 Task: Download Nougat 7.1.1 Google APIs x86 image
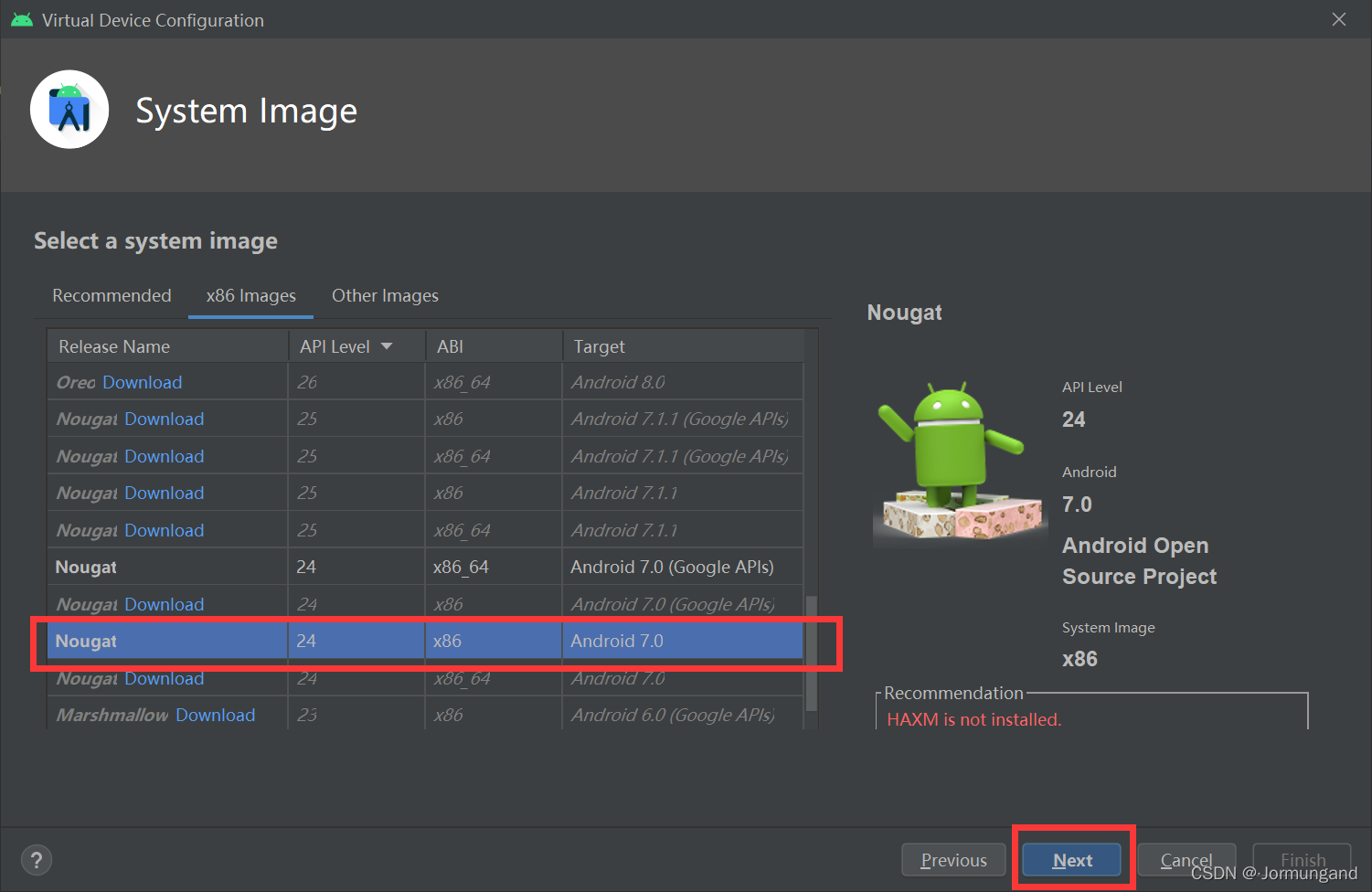click(x=164, y=419)
